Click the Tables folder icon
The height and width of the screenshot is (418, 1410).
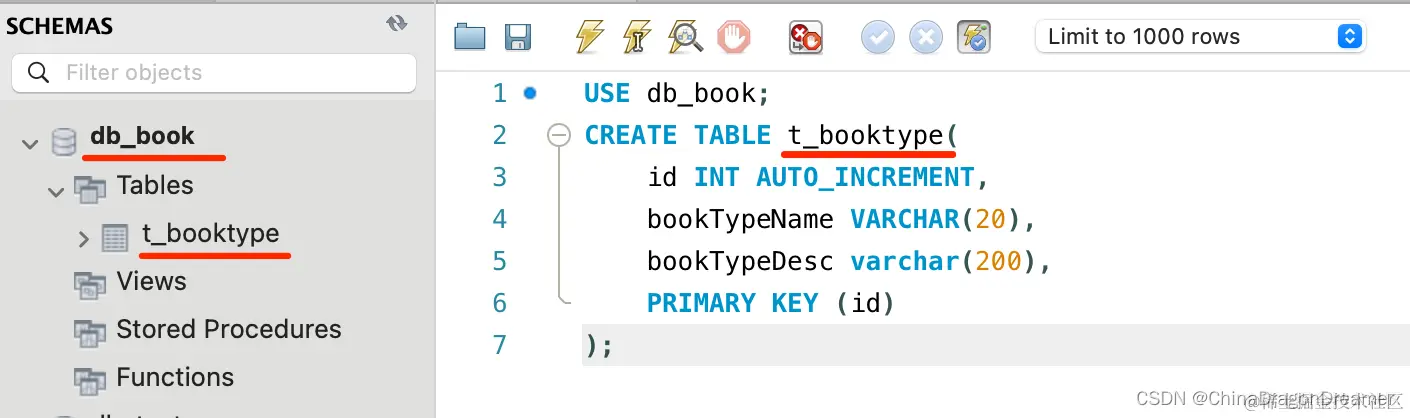[90, 189]
